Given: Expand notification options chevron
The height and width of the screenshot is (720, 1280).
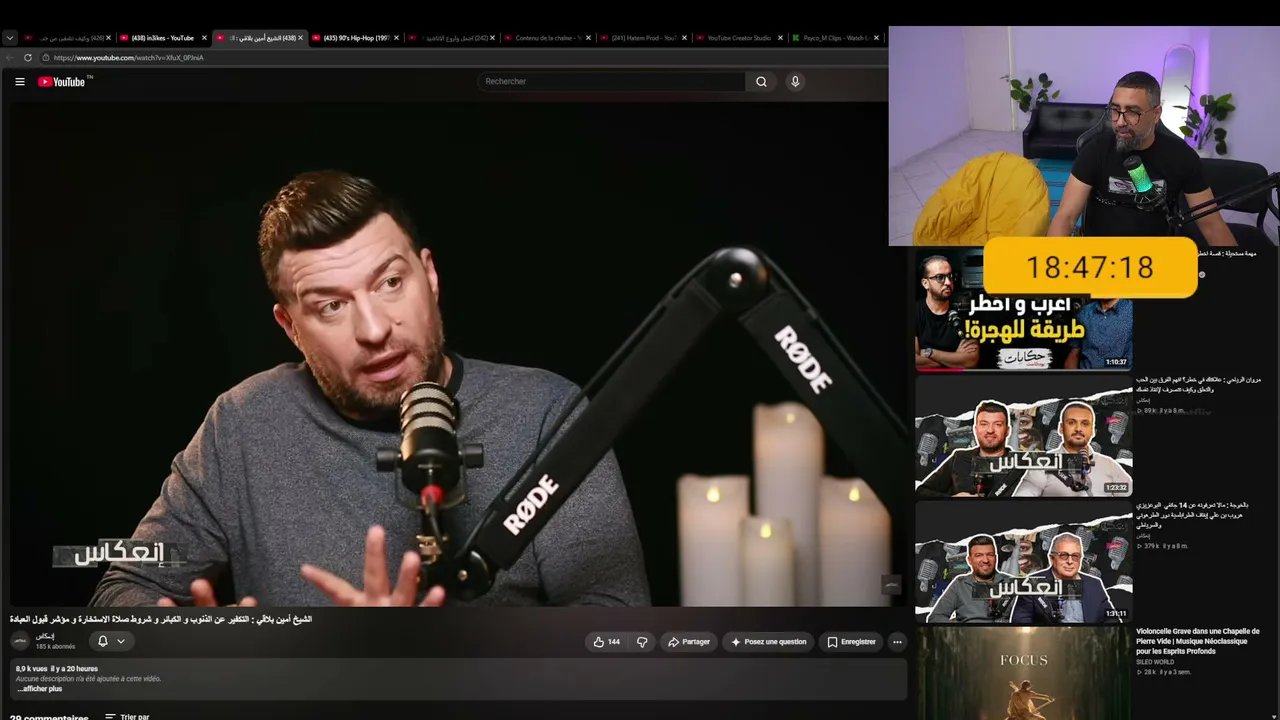Looking at the screenshot, I should coord(121,641).
